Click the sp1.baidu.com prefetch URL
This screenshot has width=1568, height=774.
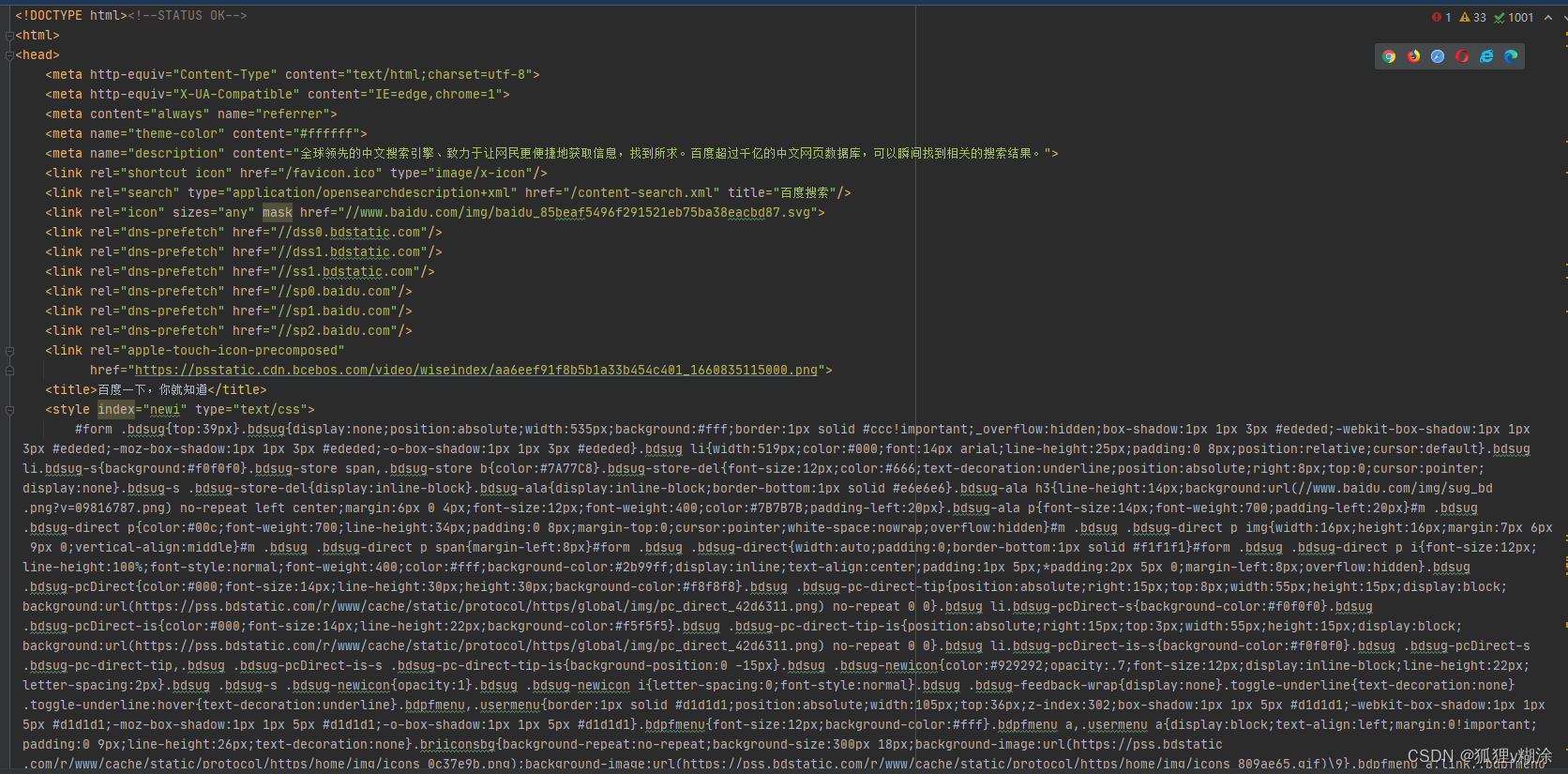(x=341, y=311)
